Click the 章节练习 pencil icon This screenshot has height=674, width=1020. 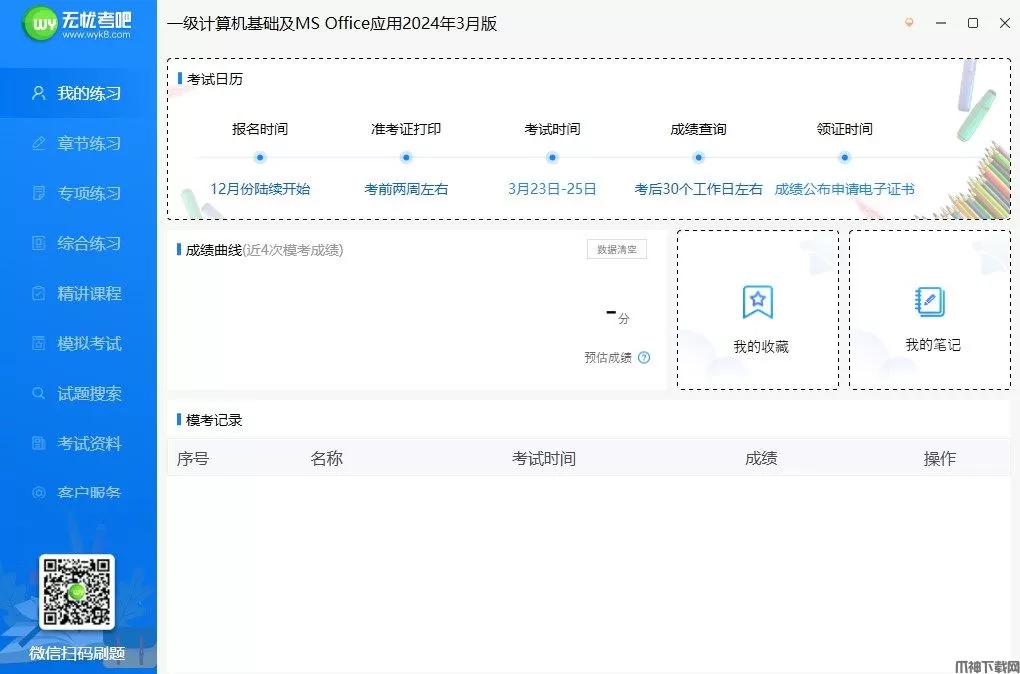click(39, 143)
